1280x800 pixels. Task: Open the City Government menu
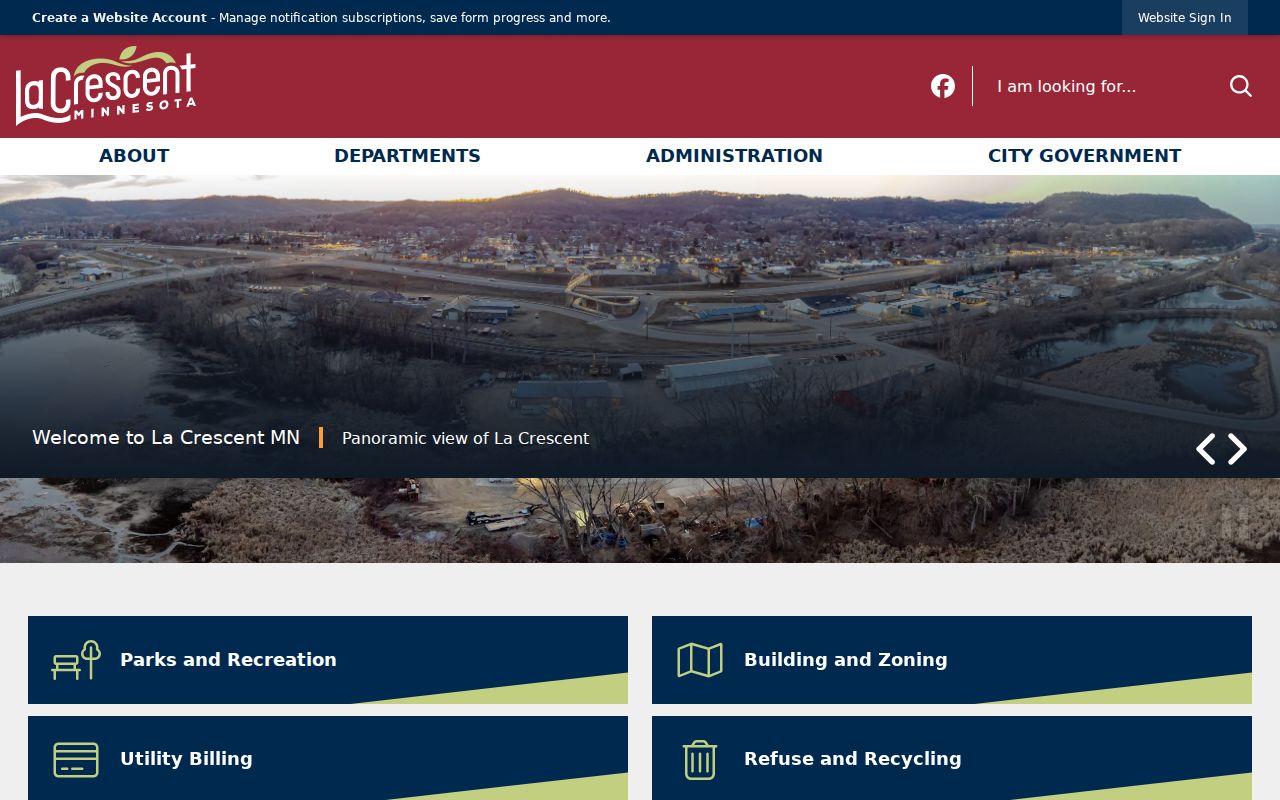(x=1084, y=156)
